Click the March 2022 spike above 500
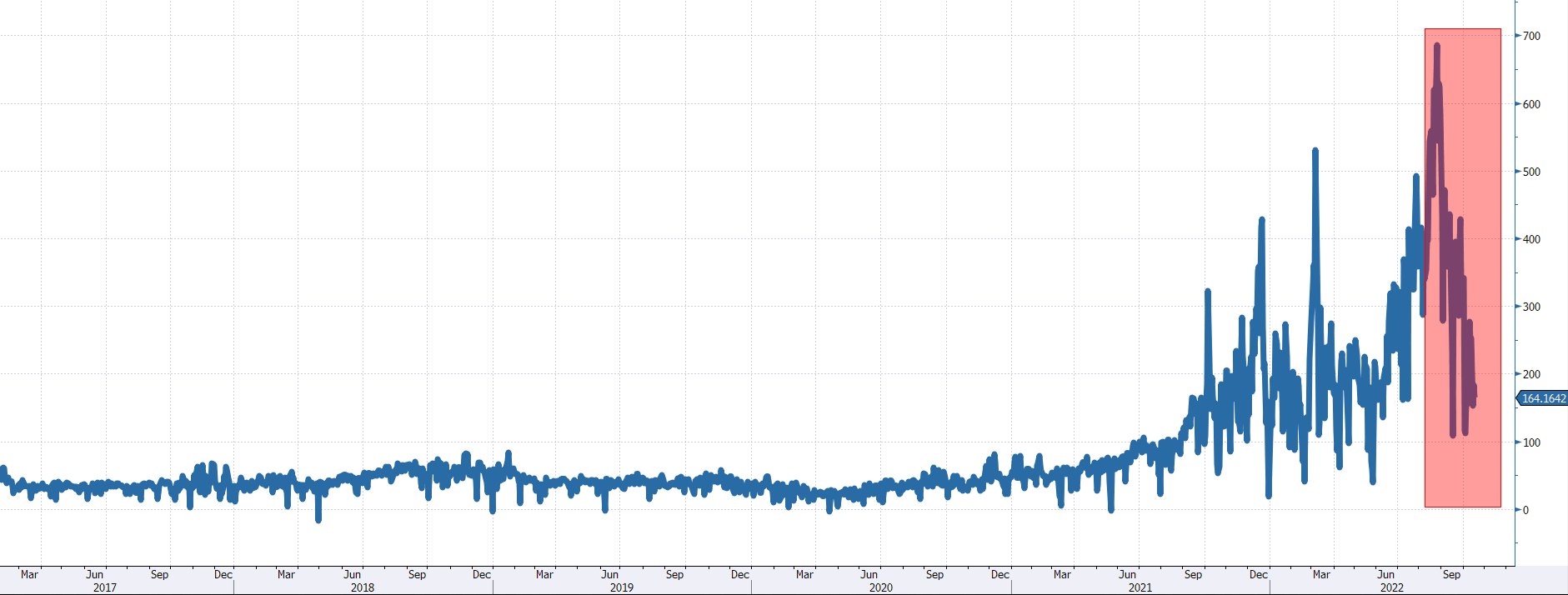The image size is (1568, 595). pyautogui.click(x=1315, y=152)
